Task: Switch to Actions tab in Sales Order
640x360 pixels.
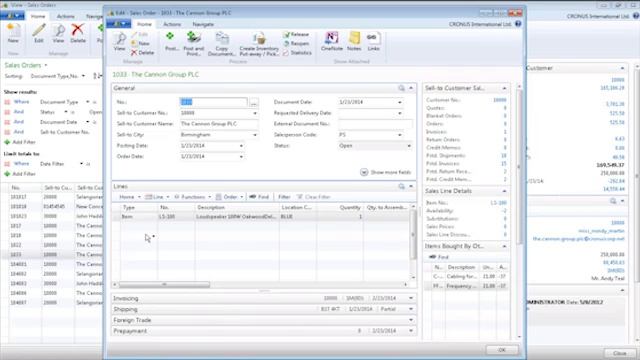Action: [x=172, y=24]
